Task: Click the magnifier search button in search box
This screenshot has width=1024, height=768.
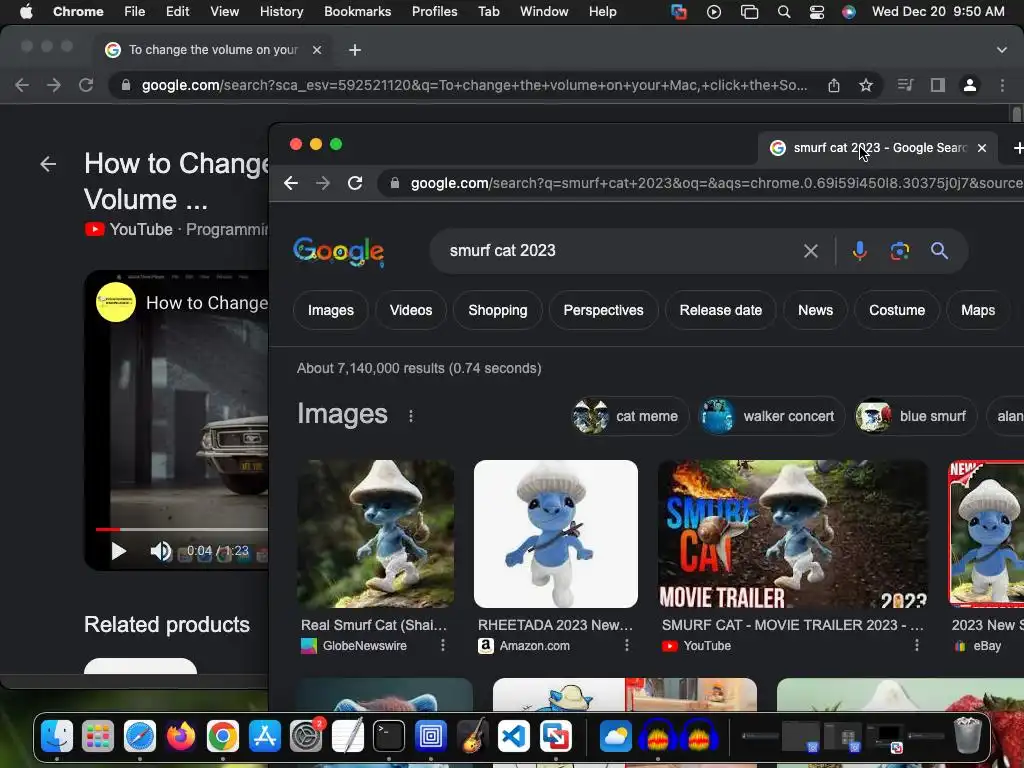Action: coord(939,251)
